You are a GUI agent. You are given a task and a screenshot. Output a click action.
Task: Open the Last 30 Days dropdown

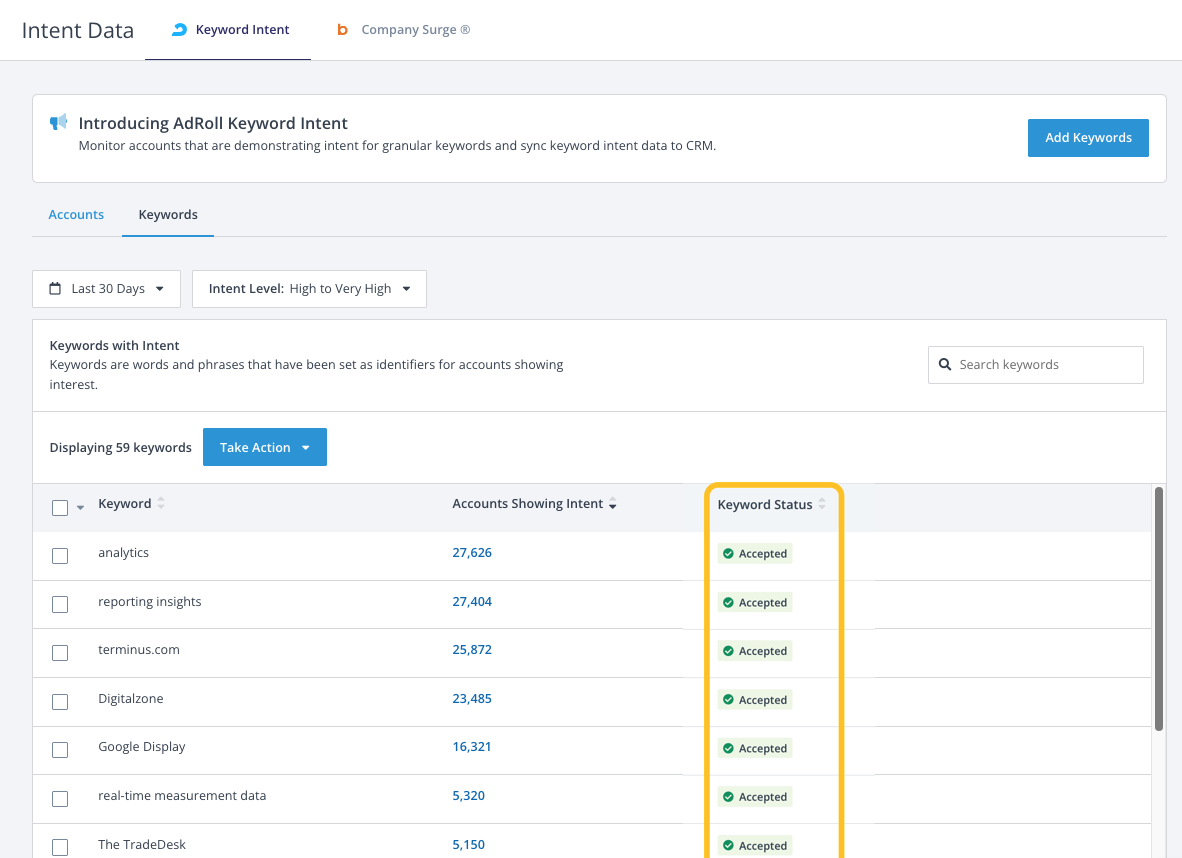pyautogui.click(x=106, y=289)
